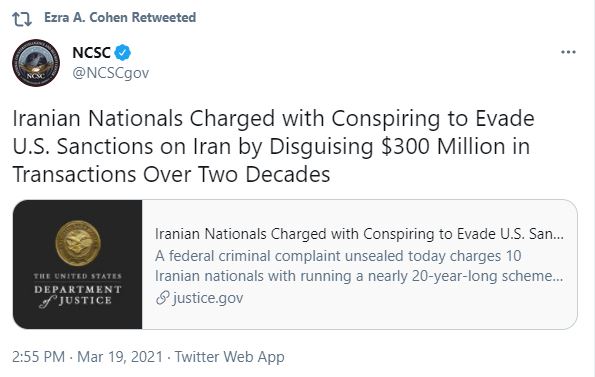This screenshot has height=377, width=595.
Task: Click the retweet arrows icon
Action: coord(22,18)
